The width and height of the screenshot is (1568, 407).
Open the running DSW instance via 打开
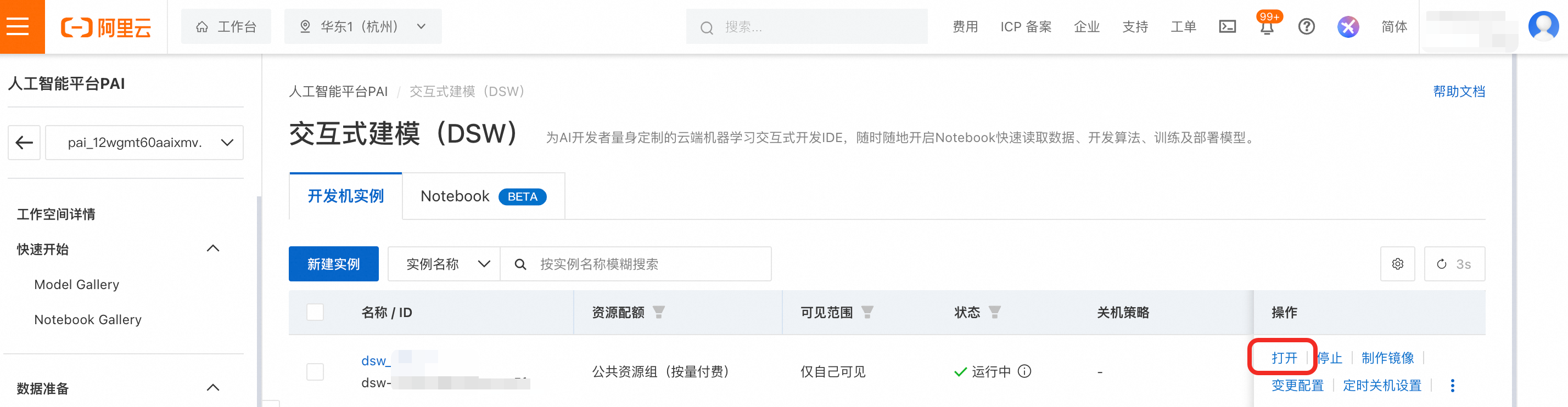[1283, 358]
